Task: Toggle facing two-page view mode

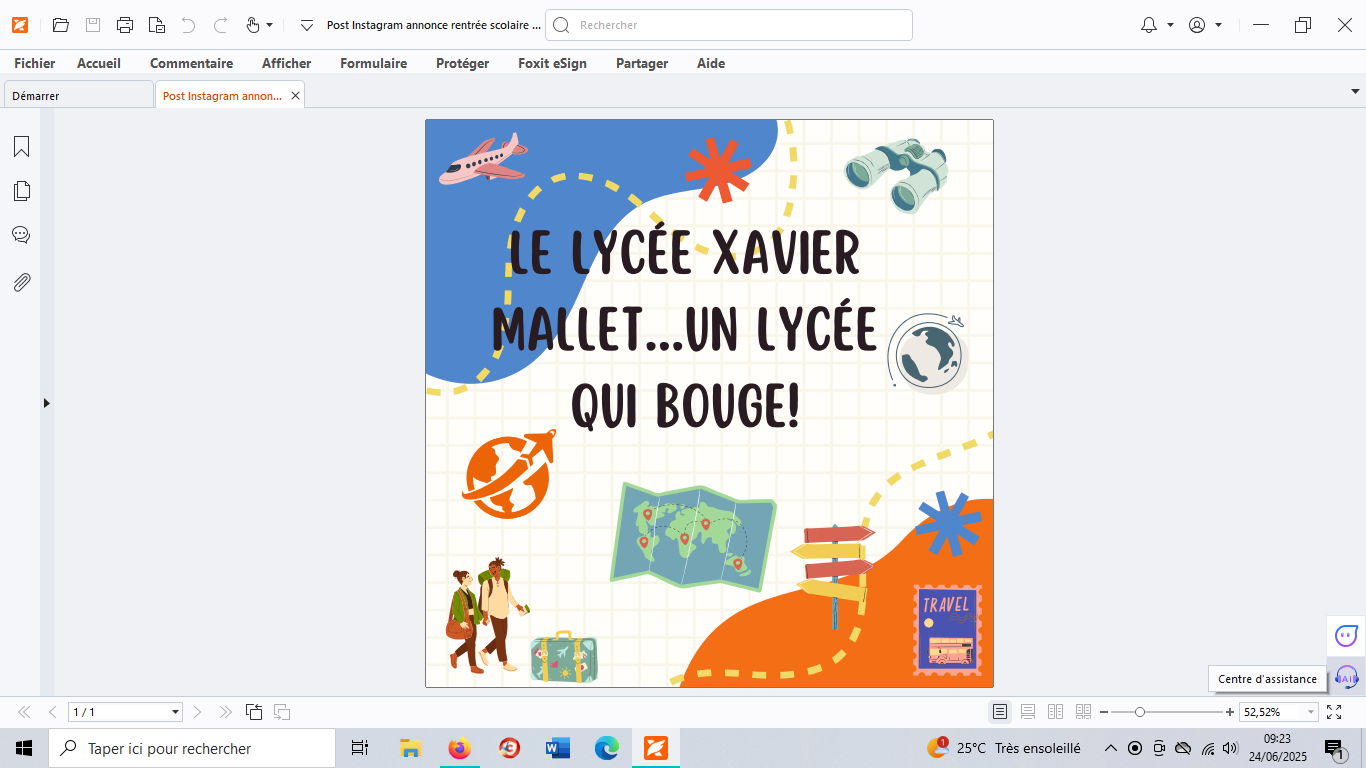Action: [1055, 712]
